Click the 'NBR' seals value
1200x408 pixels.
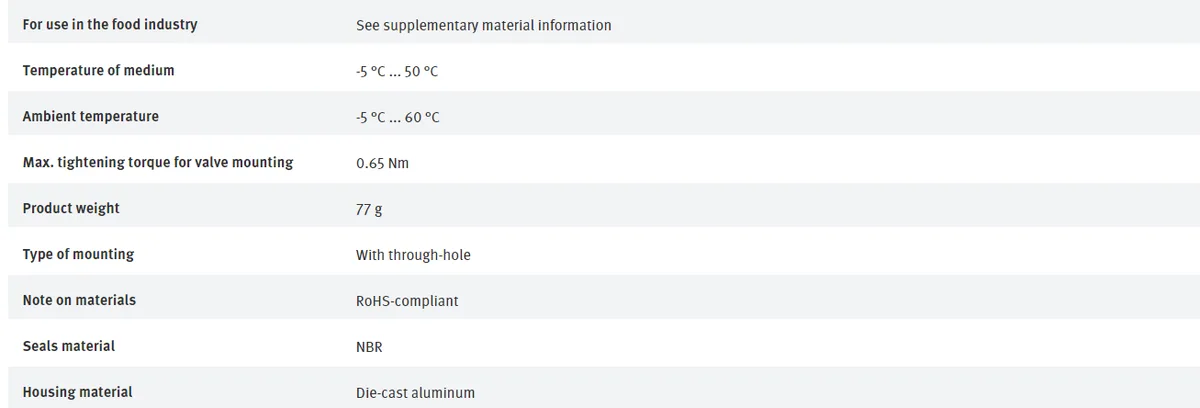[x=369, y=347]
